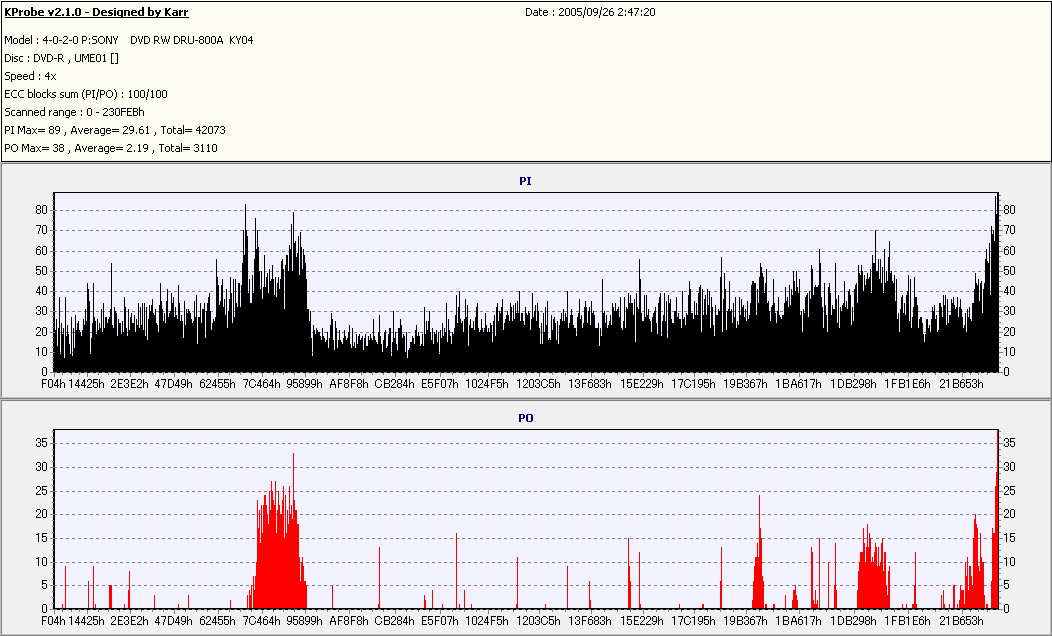Click CB284h label under PI chart

[394, 384]
